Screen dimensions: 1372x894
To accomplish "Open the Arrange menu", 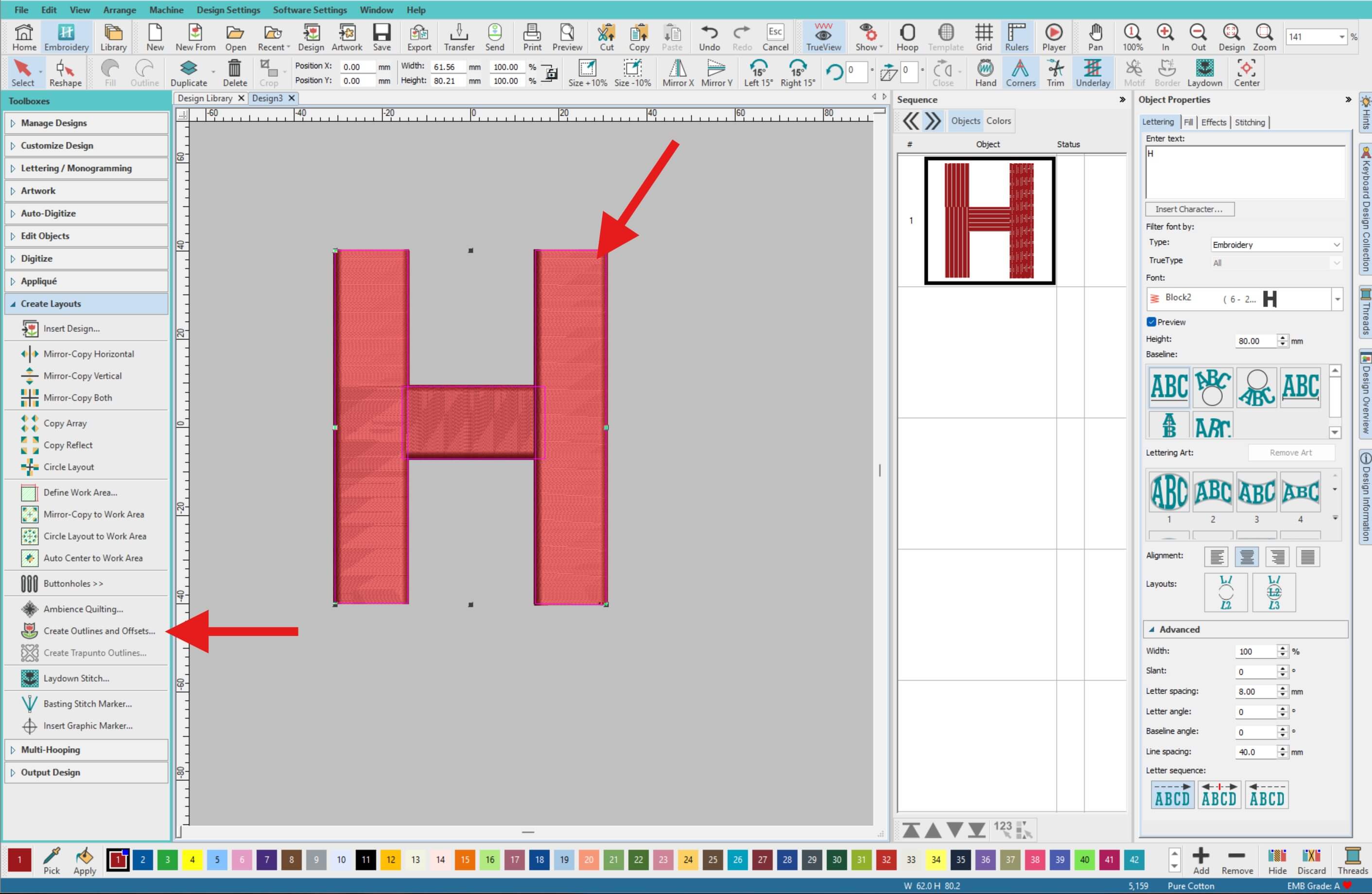I will 120,10.
